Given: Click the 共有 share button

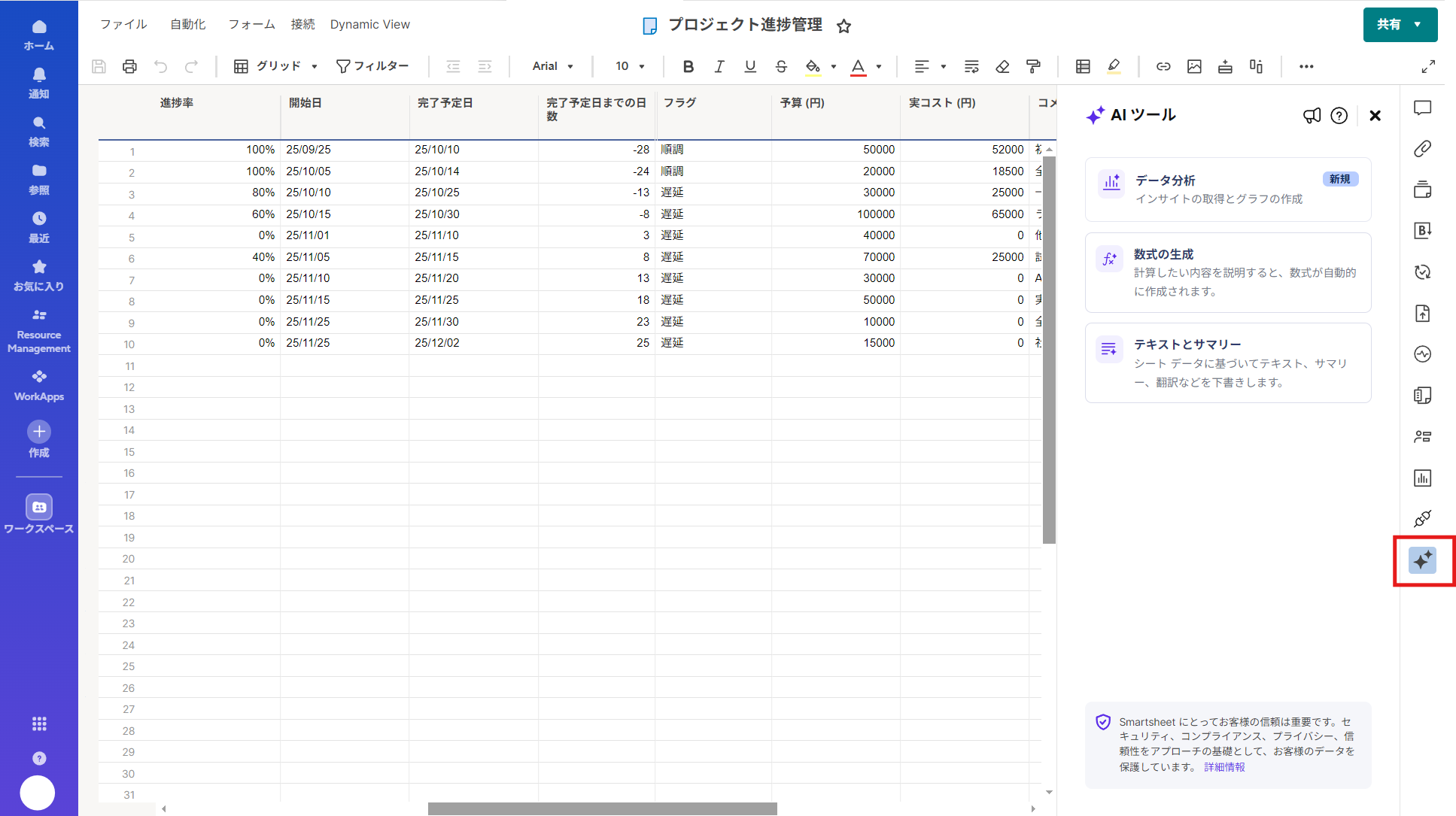Looking at the screenshot, I should [x=1389, y=24].
